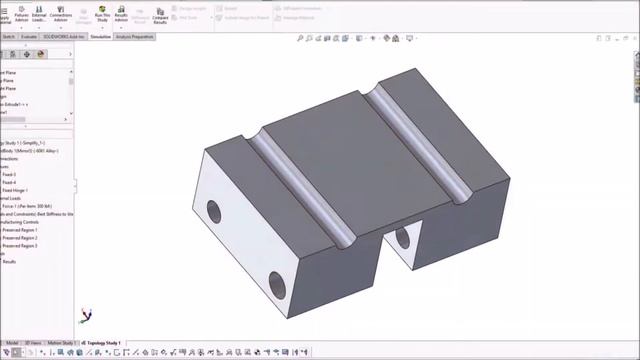Select Fixed-3 fixture in study tree
This screenshot has height=360, width=640.
9,174
